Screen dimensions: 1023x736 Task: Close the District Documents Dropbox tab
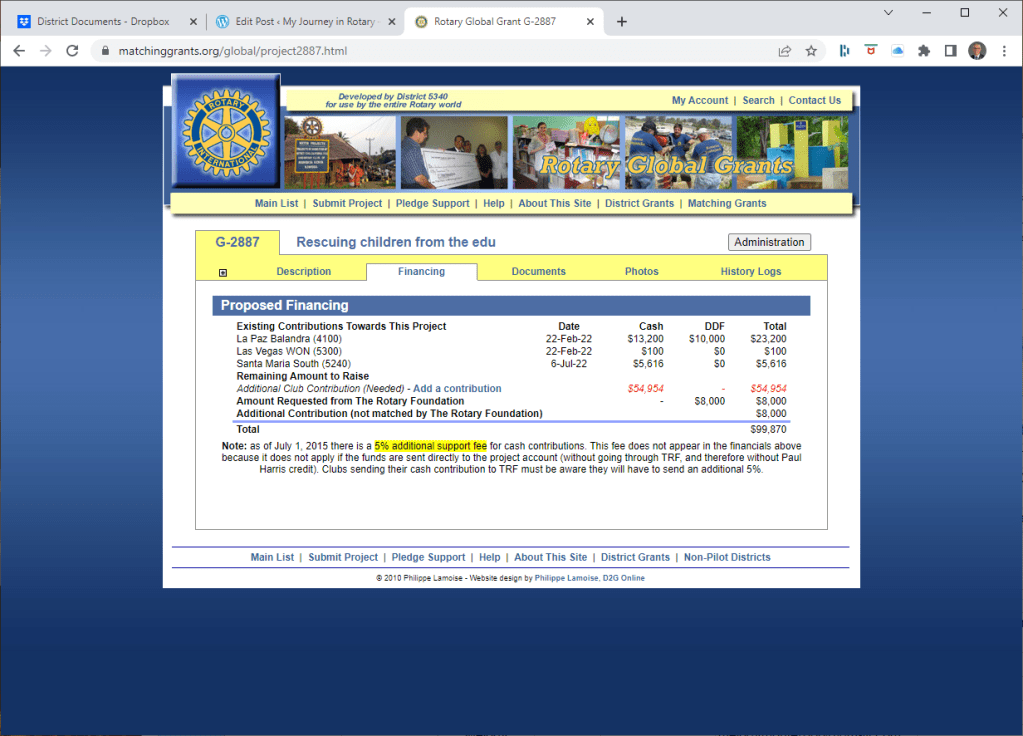(193, 22)
